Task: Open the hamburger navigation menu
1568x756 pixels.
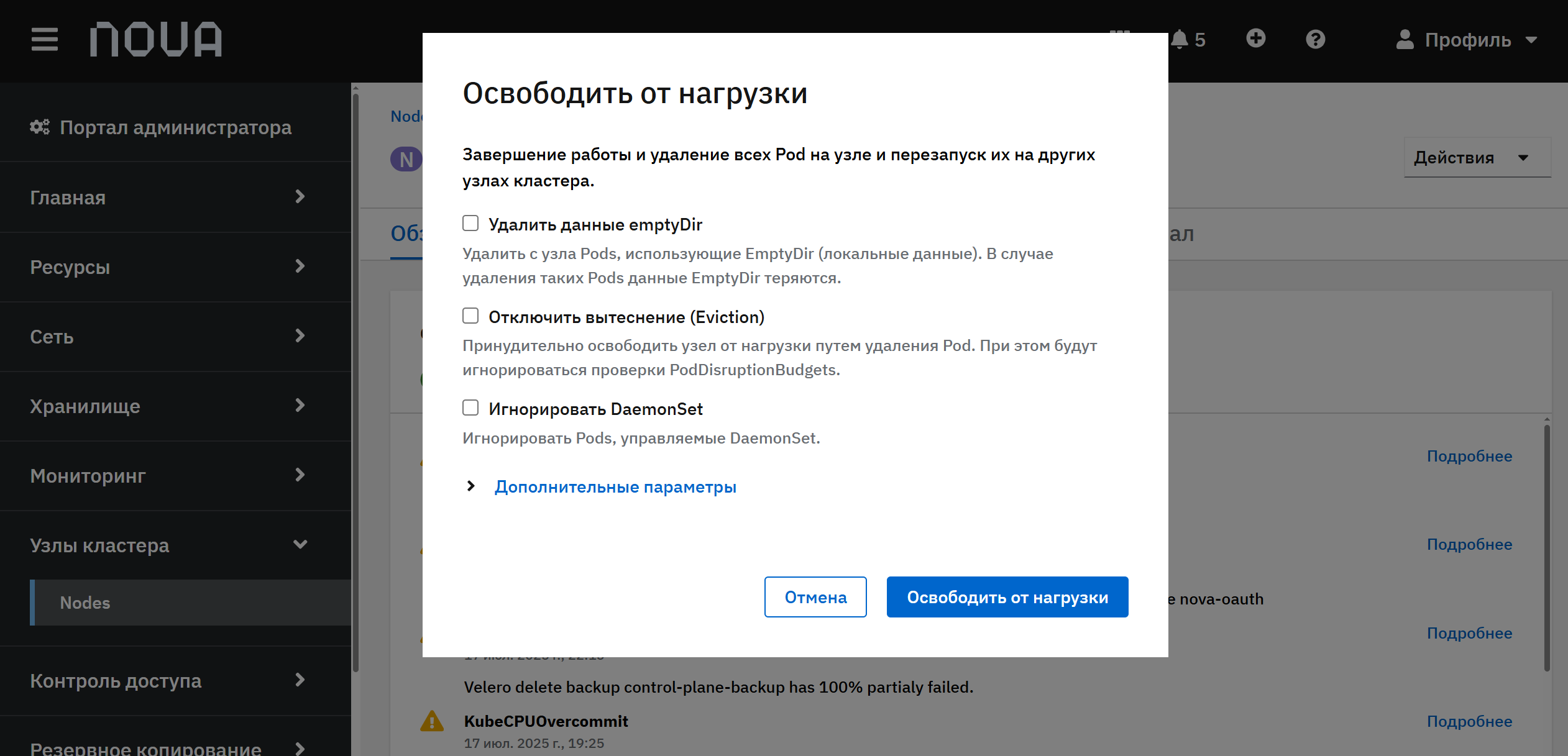Action: click(x=45, y=39)
